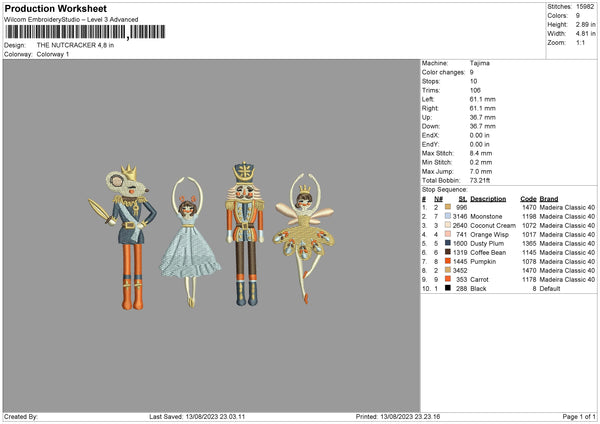Click the swatch beside 996 stitches
Screen dimensions: 600x424
448,207
